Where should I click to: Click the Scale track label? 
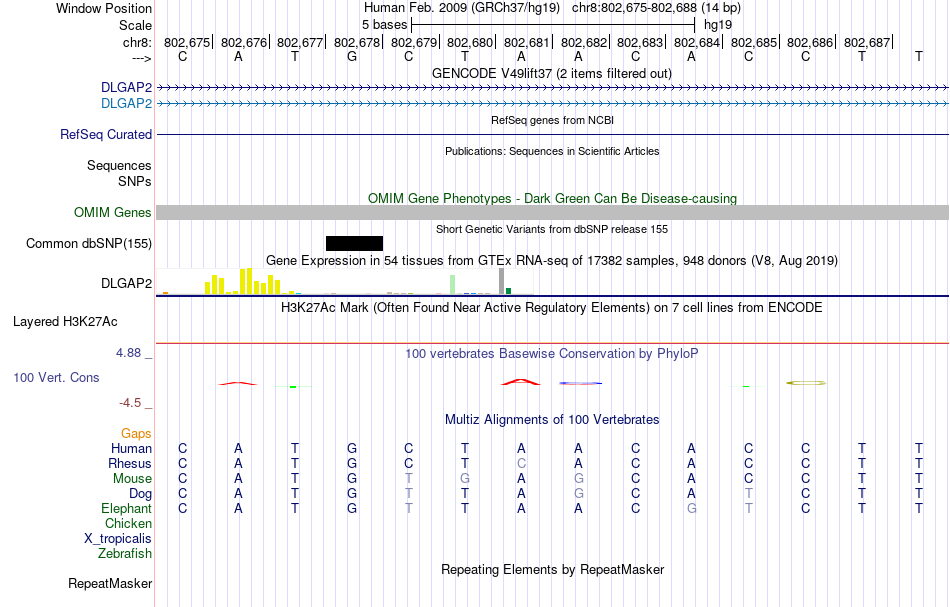click(135, 25)
